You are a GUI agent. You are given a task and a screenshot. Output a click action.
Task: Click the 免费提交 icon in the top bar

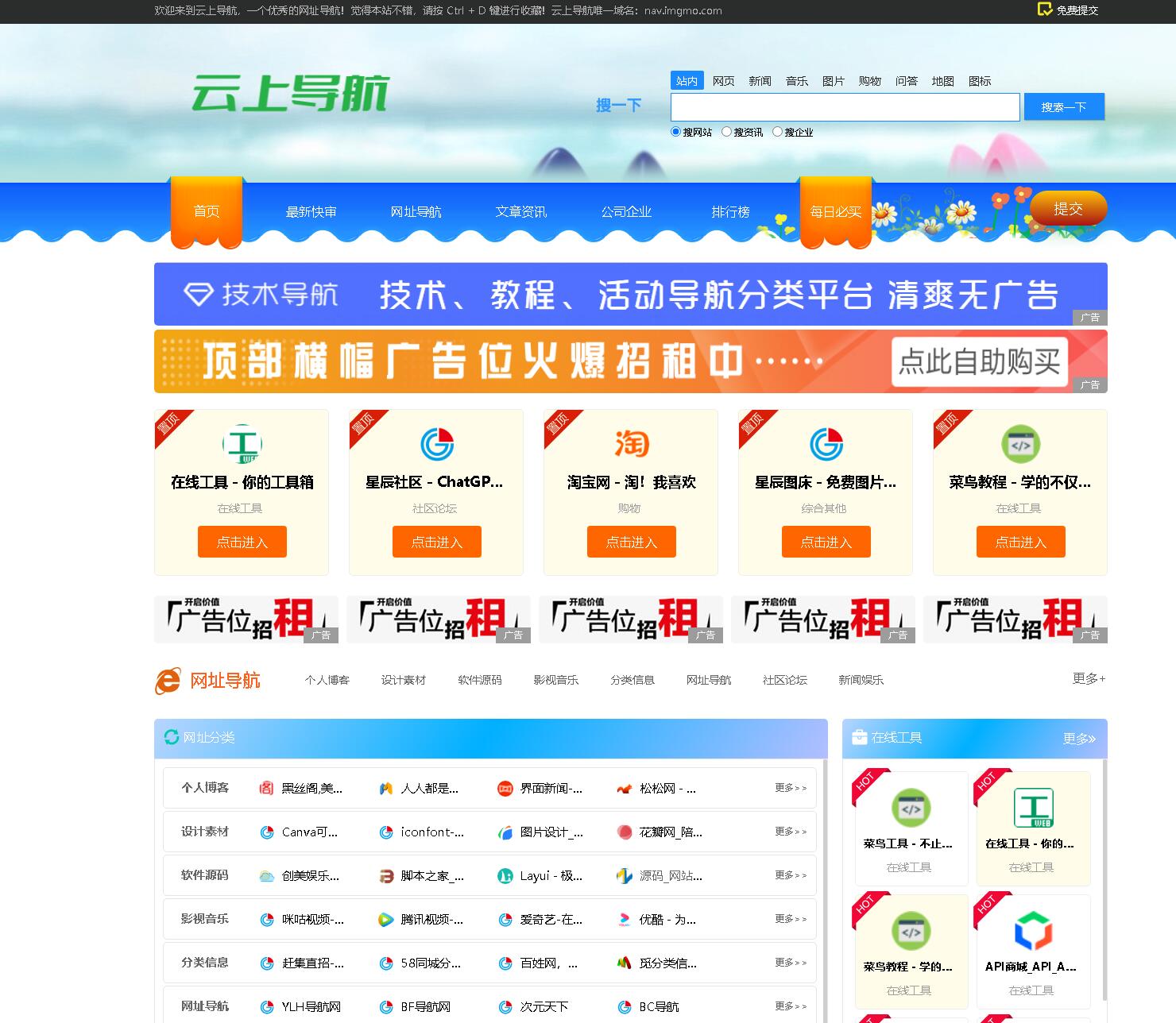coord(1045,10)
